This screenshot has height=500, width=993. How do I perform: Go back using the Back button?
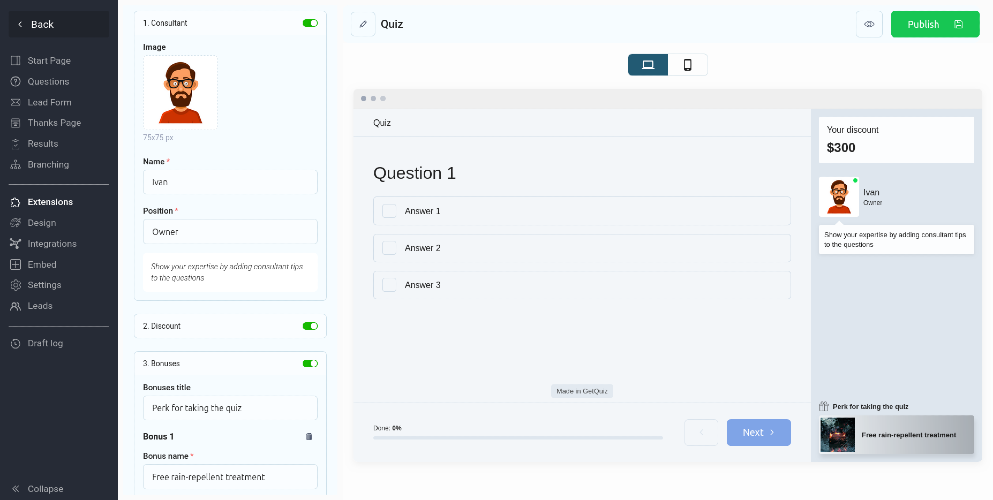[x=59, y=24]
